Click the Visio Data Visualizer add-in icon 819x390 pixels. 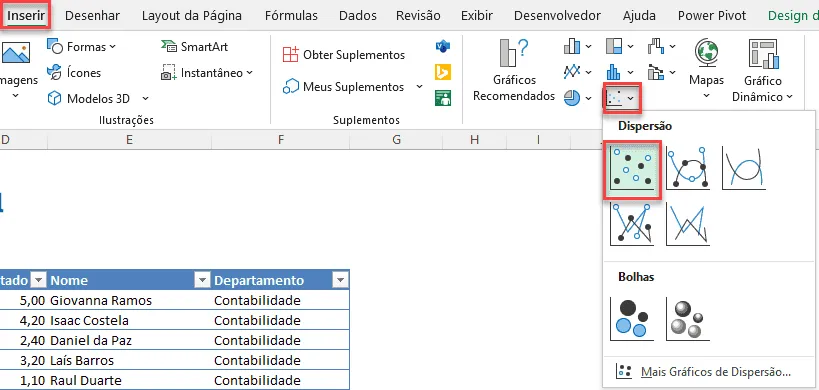tap(443, 46)
